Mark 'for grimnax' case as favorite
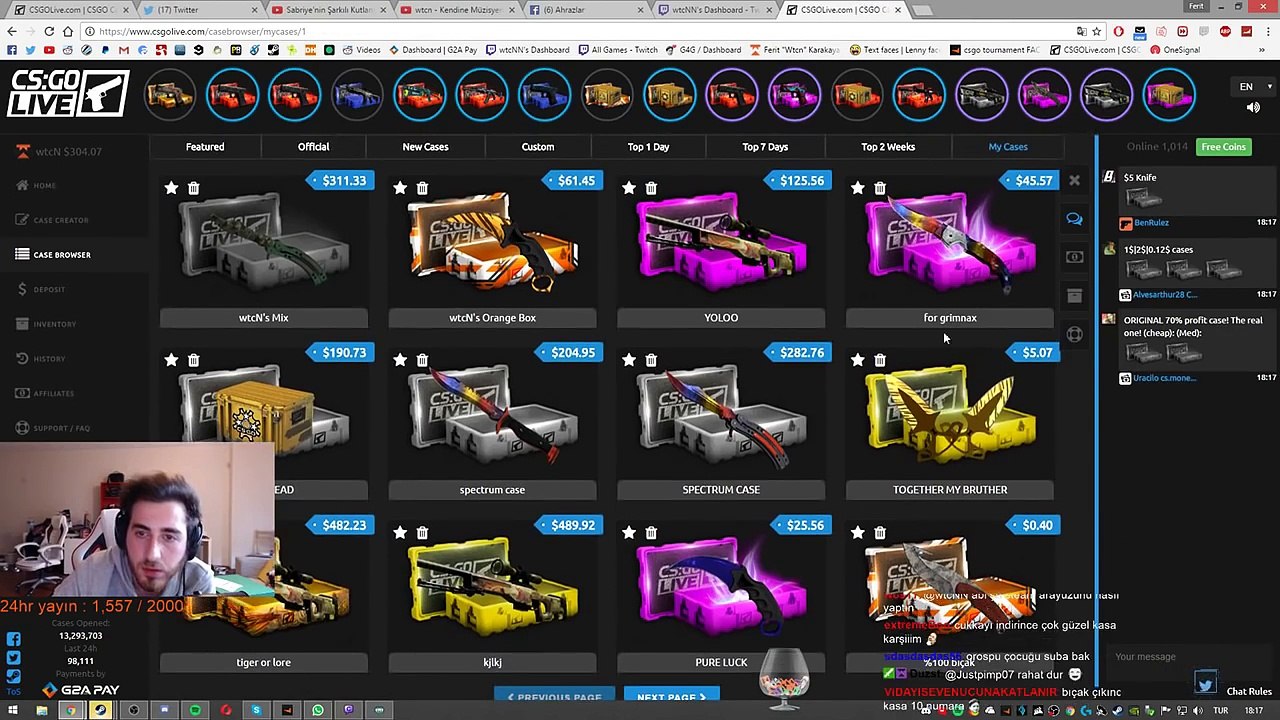 [x=858, y=188]
